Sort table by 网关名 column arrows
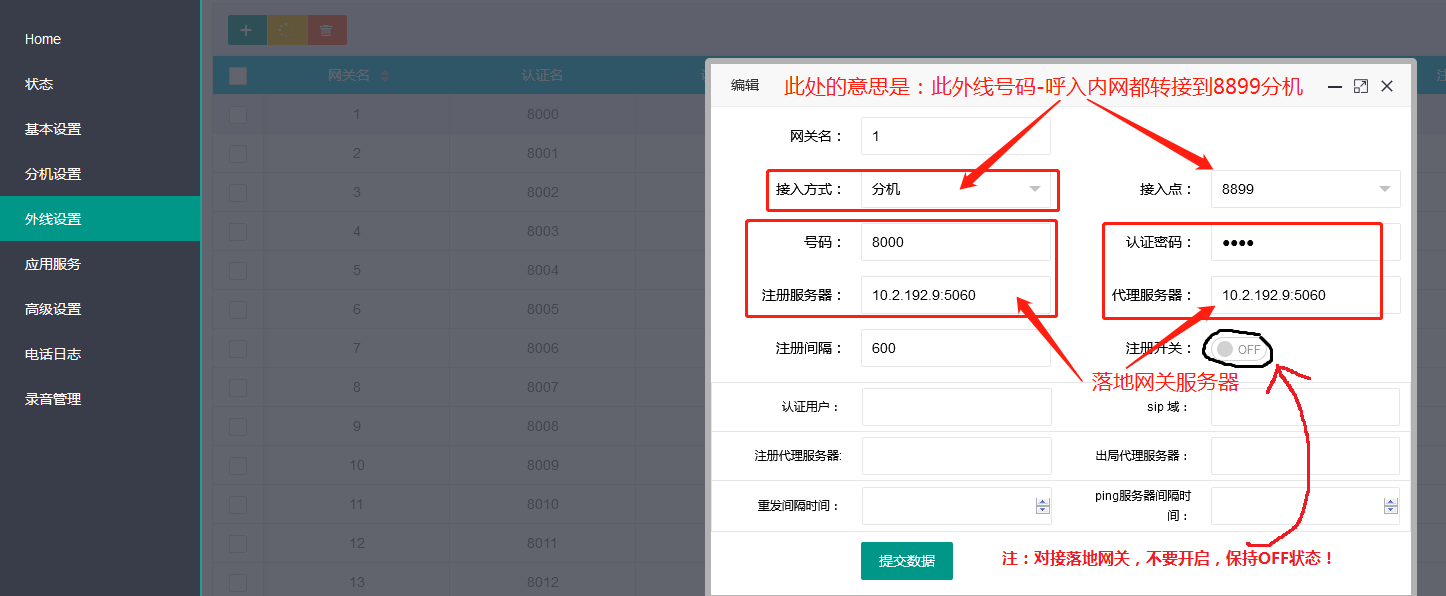This screenshot has height=596, width=1446. [x=385, y=76]
